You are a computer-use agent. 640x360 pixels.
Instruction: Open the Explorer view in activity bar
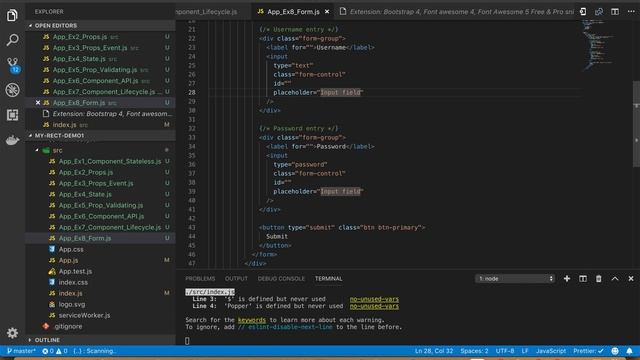12,16
